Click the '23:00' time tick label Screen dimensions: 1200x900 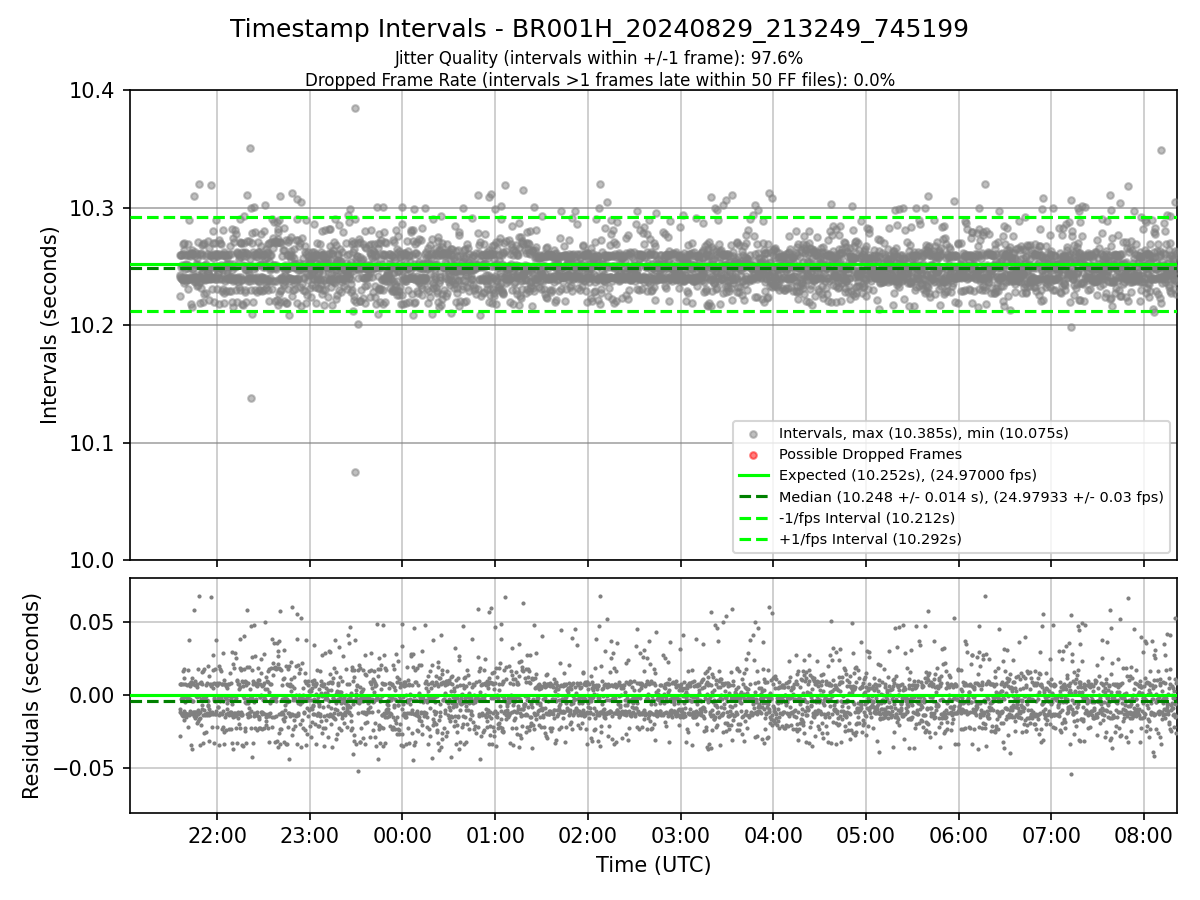pos(309,835)
